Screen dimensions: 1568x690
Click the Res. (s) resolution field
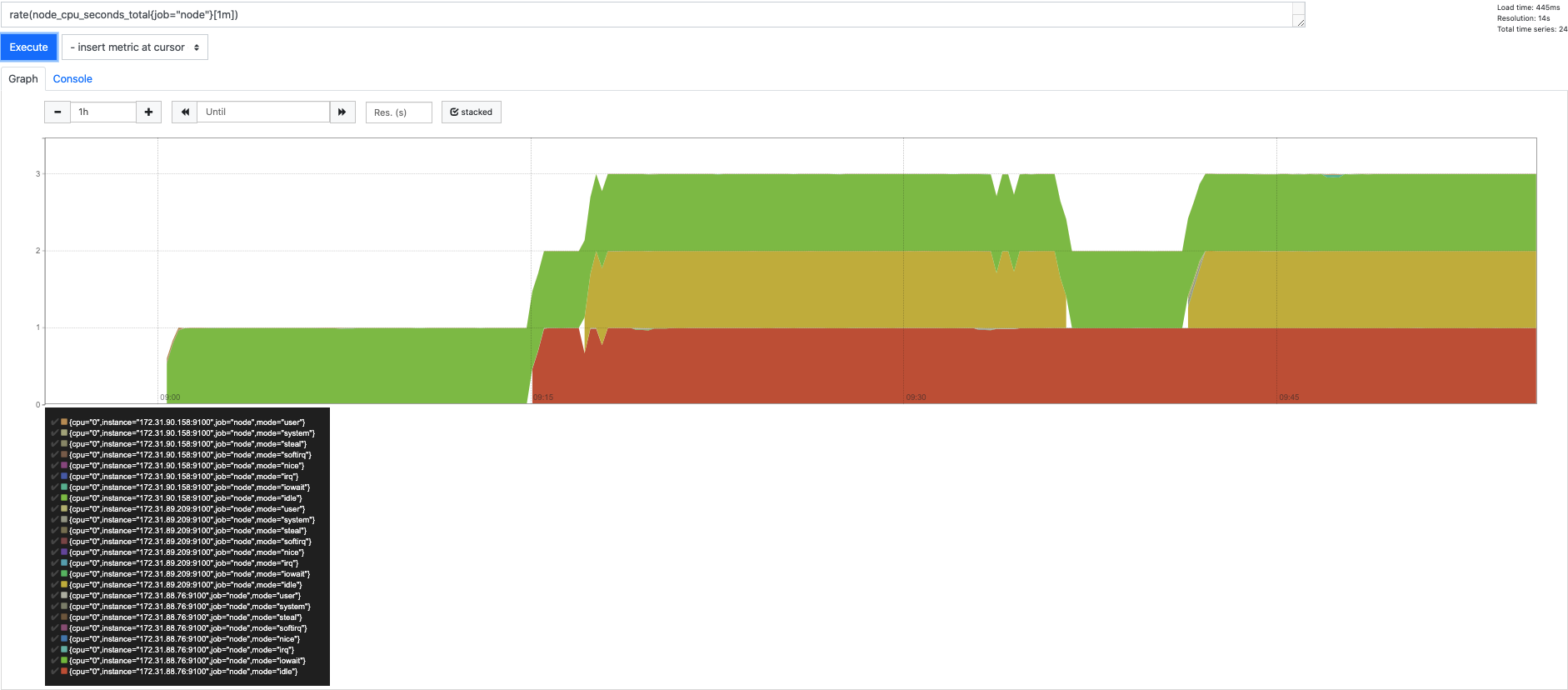[x=399, y=112]
